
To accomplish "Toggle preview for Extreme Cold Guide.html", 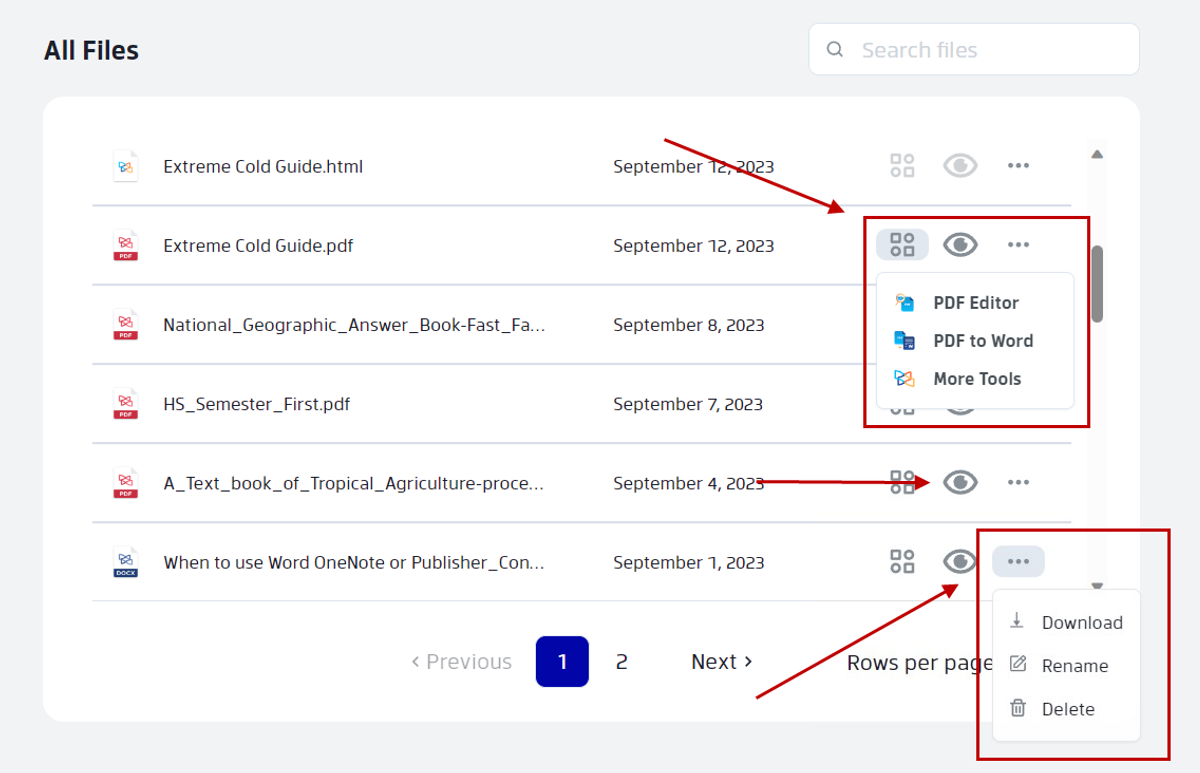I will tap(959, 165).
